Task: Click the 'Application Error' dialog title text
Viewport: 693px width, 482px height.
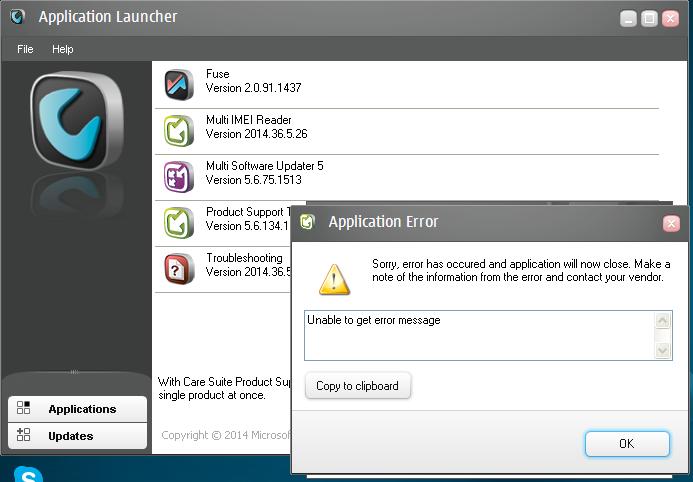Action: 383,221
